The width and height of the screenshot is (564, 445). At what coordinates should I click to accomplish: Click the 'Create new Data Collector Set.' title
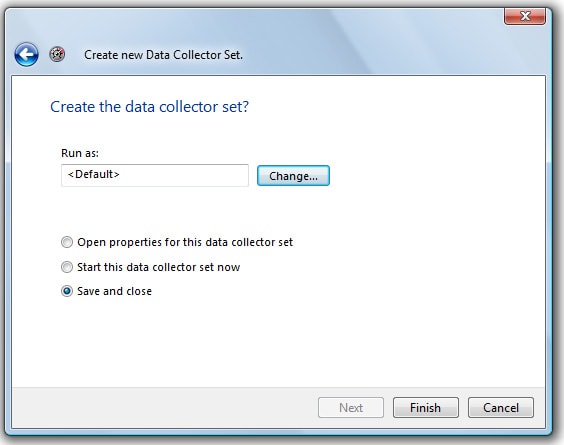pos(163,55)
